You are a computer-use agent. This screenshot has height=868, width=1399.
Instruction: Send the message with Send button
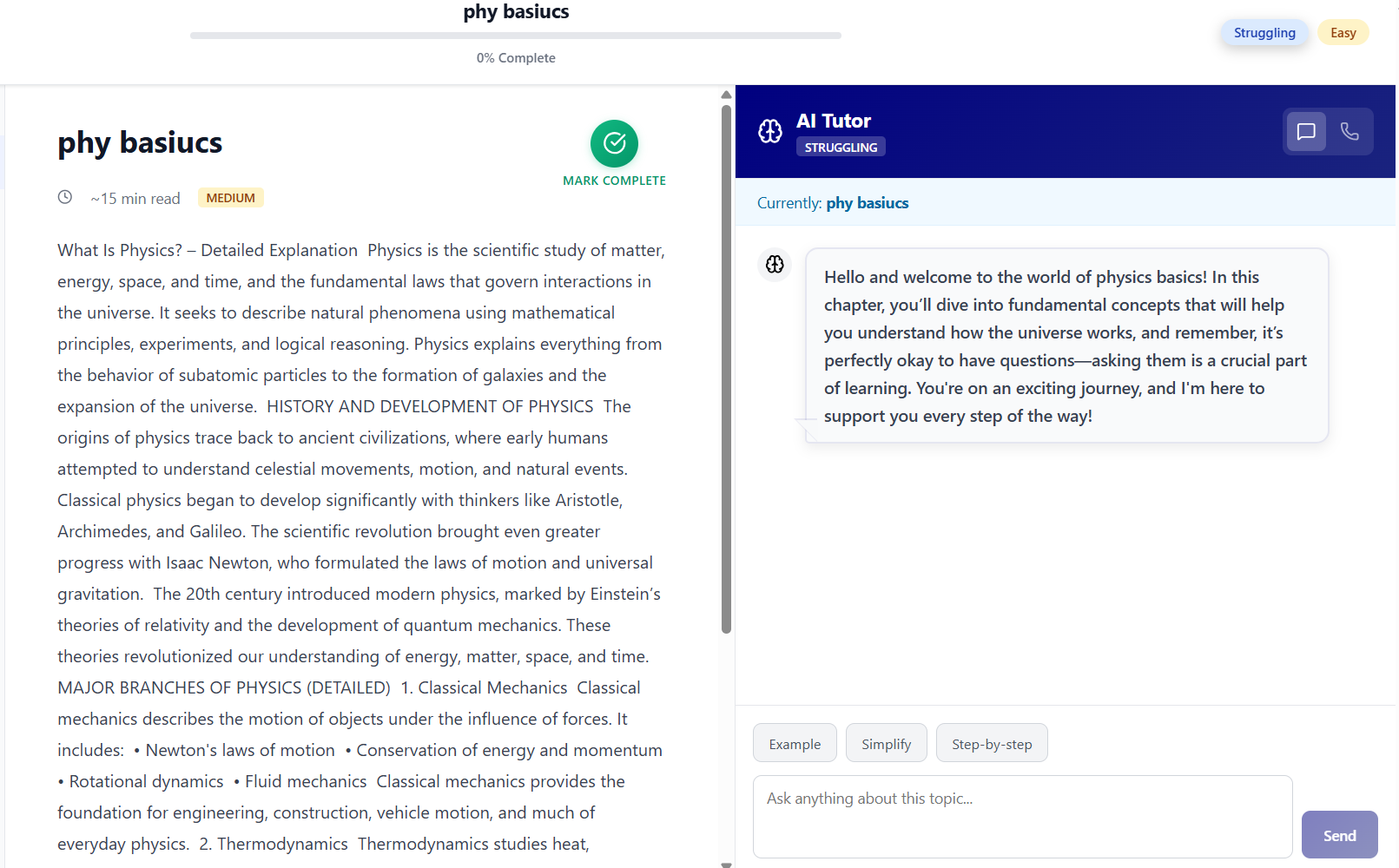click(1339, 835)
